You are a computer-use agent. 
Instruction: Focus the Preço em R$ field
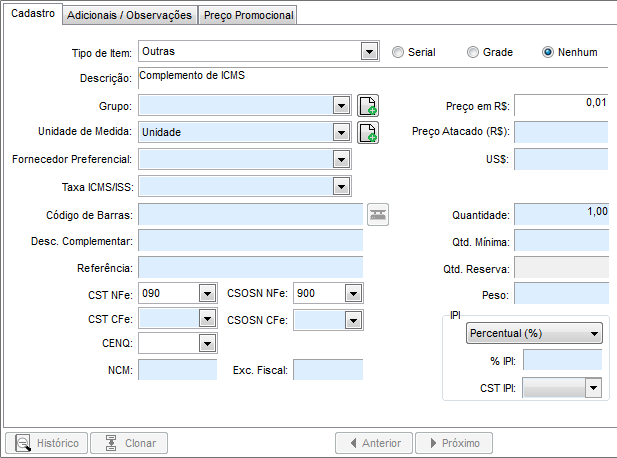pos(561,105)
